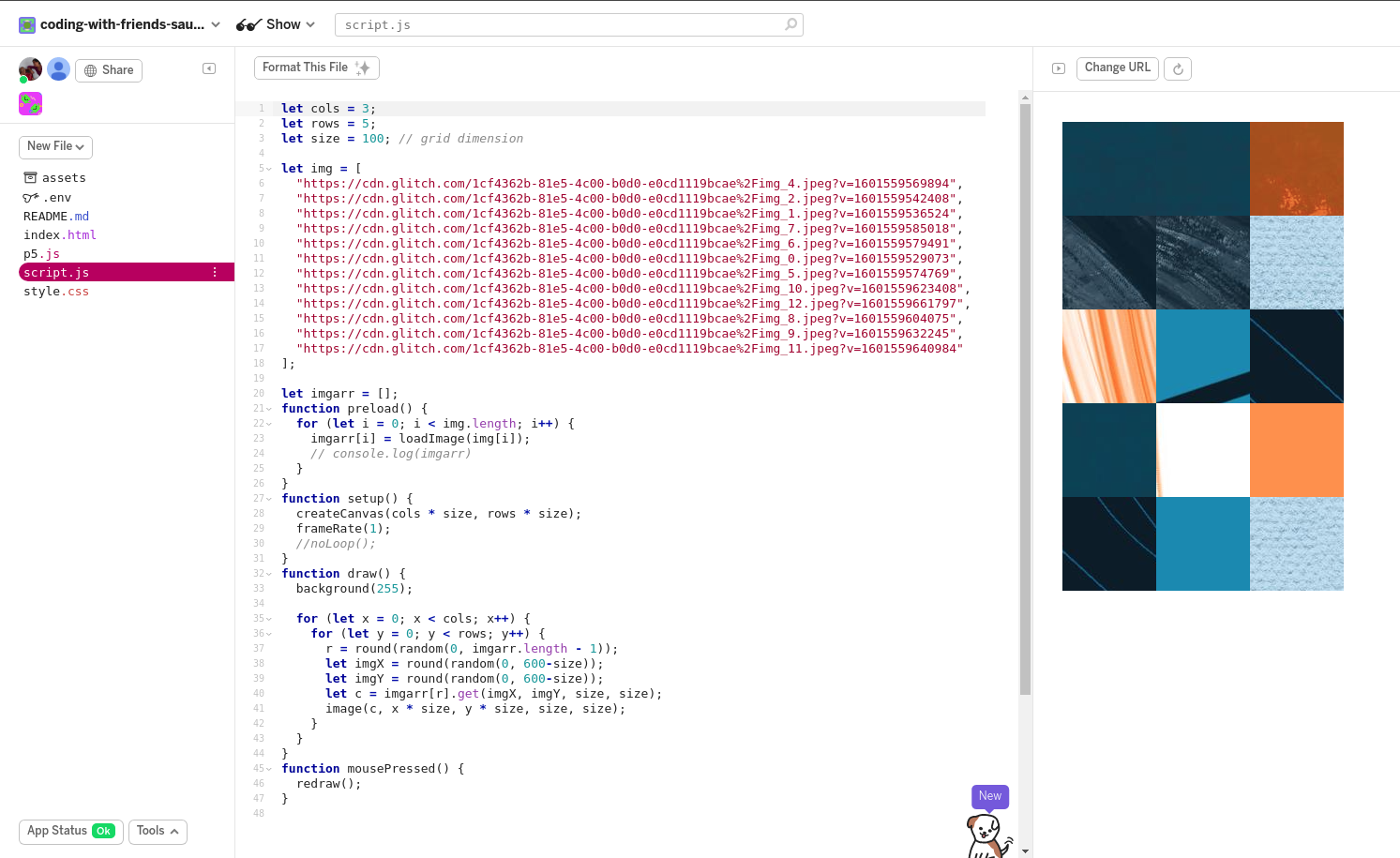Refresh the preview with reload icon
The height and width of the screenshot is (858, 1400).
click(1178, 68)
